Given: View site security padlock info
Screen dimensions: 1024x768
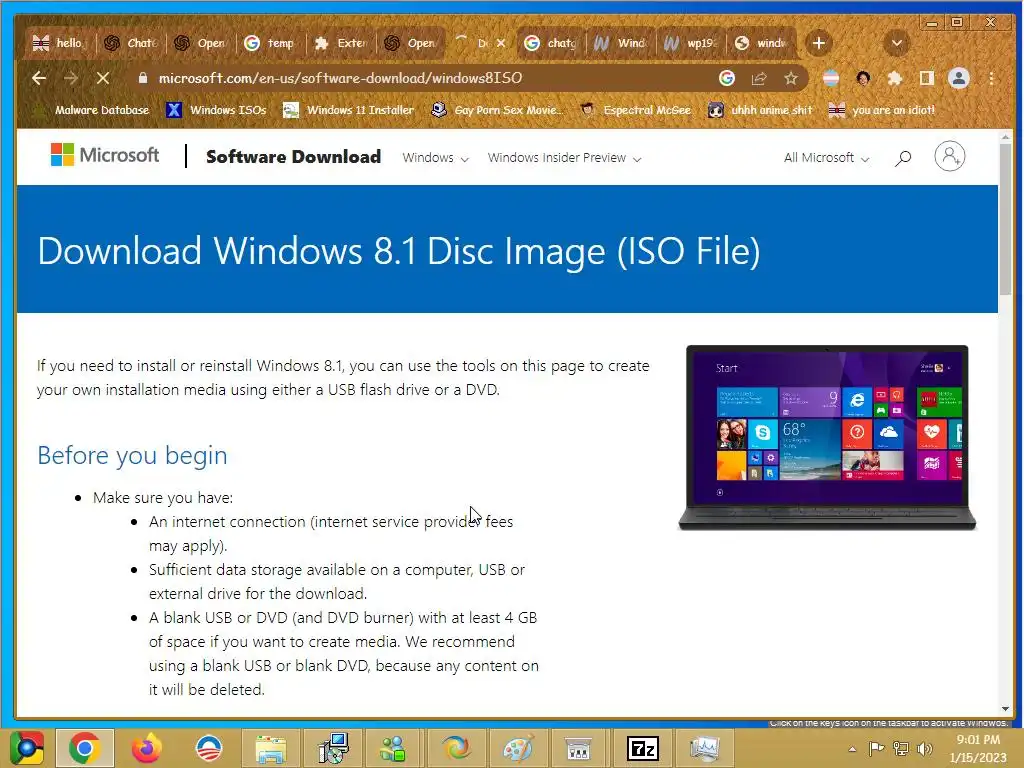Looking at the screenshot, I should coord(143,78).
